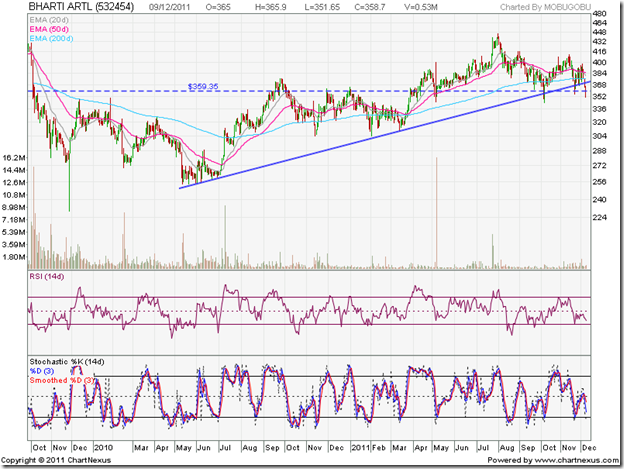Click the Copyright © 2011 ChartNexus text
The width and height of the screenshot is (624, 469).
coord(56,460)
